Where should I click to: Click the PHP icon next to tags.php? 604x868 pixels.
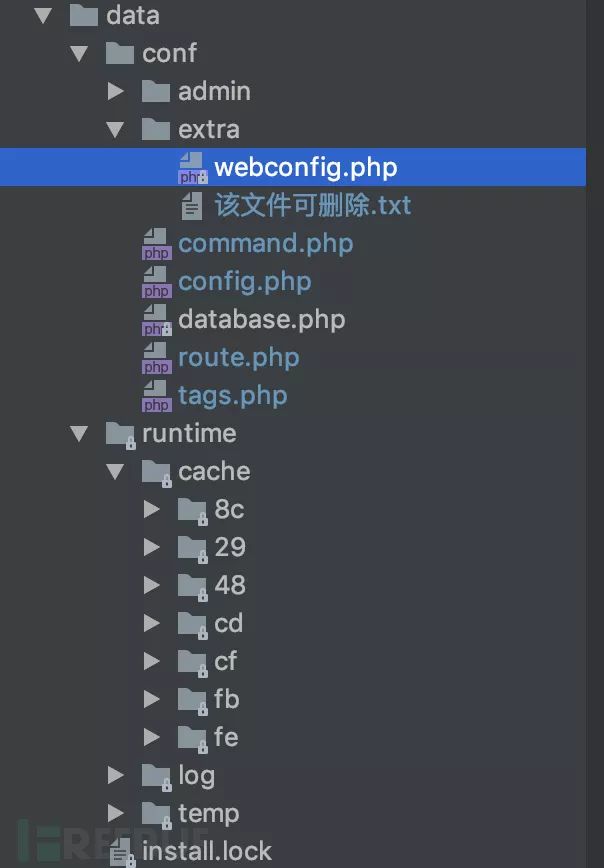[156, 396]
